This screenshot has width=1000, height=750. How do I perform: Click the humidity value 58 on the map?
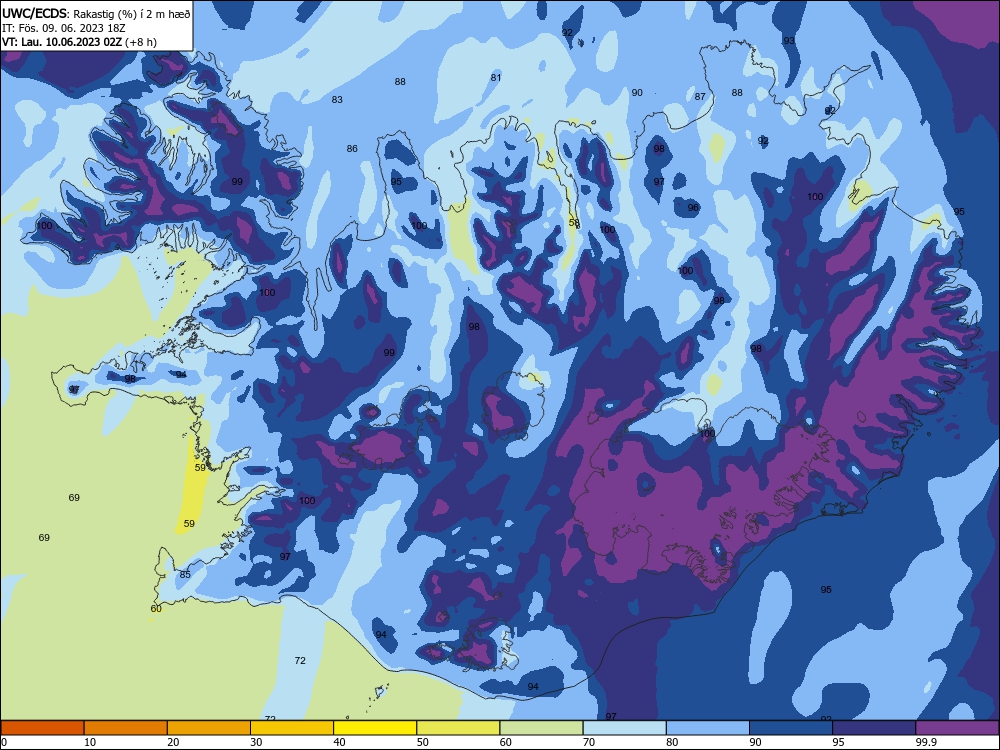(574, 223)
